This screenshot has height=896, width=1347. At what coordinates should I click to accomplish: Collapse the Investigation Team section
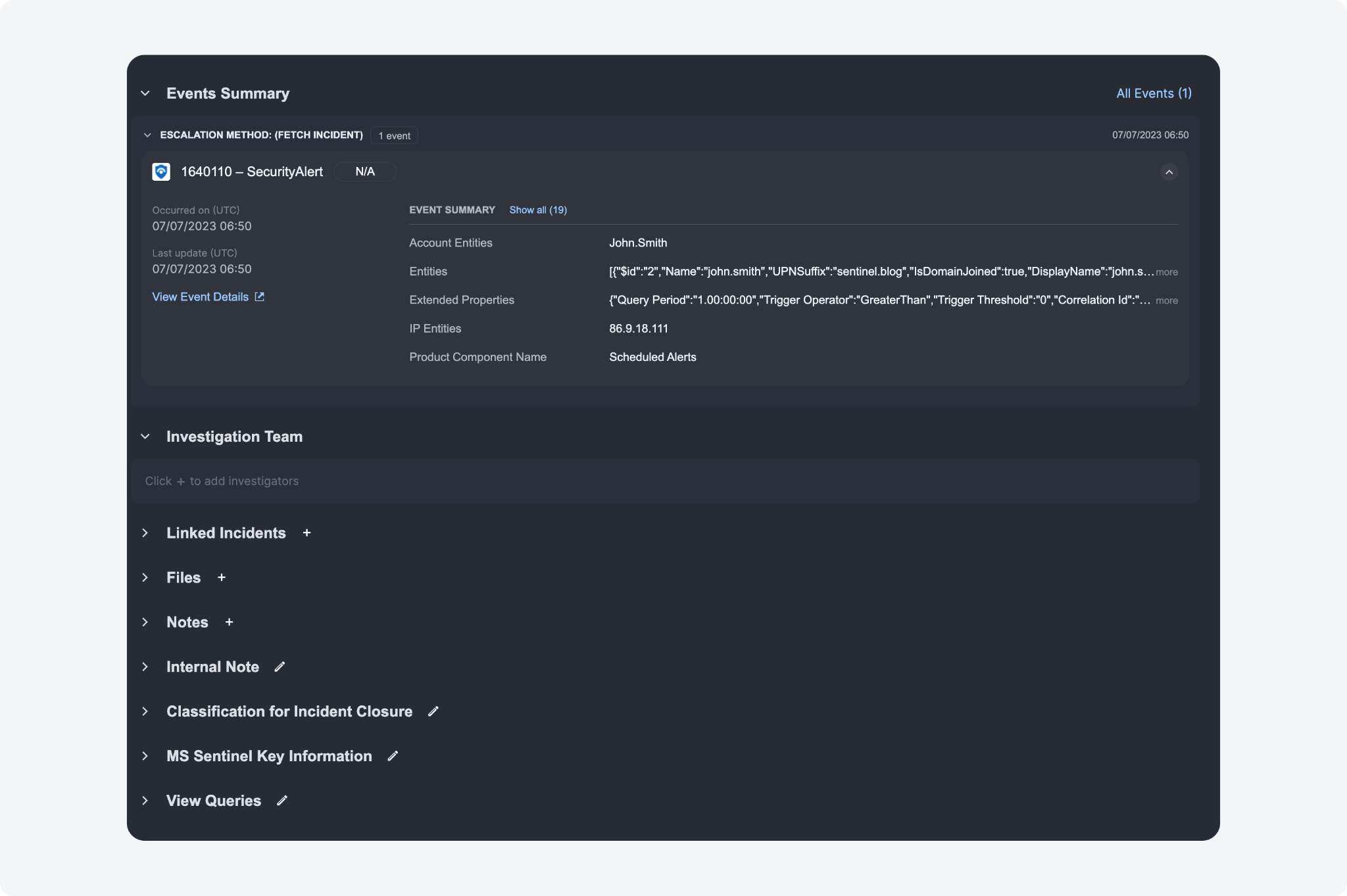(x=145, y=437)
